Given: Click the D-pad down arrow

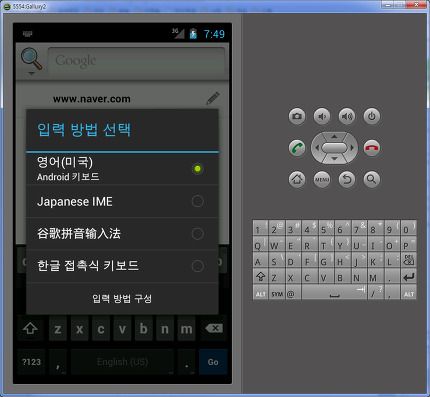Looking at the screenshot, I should click(334, 159).
